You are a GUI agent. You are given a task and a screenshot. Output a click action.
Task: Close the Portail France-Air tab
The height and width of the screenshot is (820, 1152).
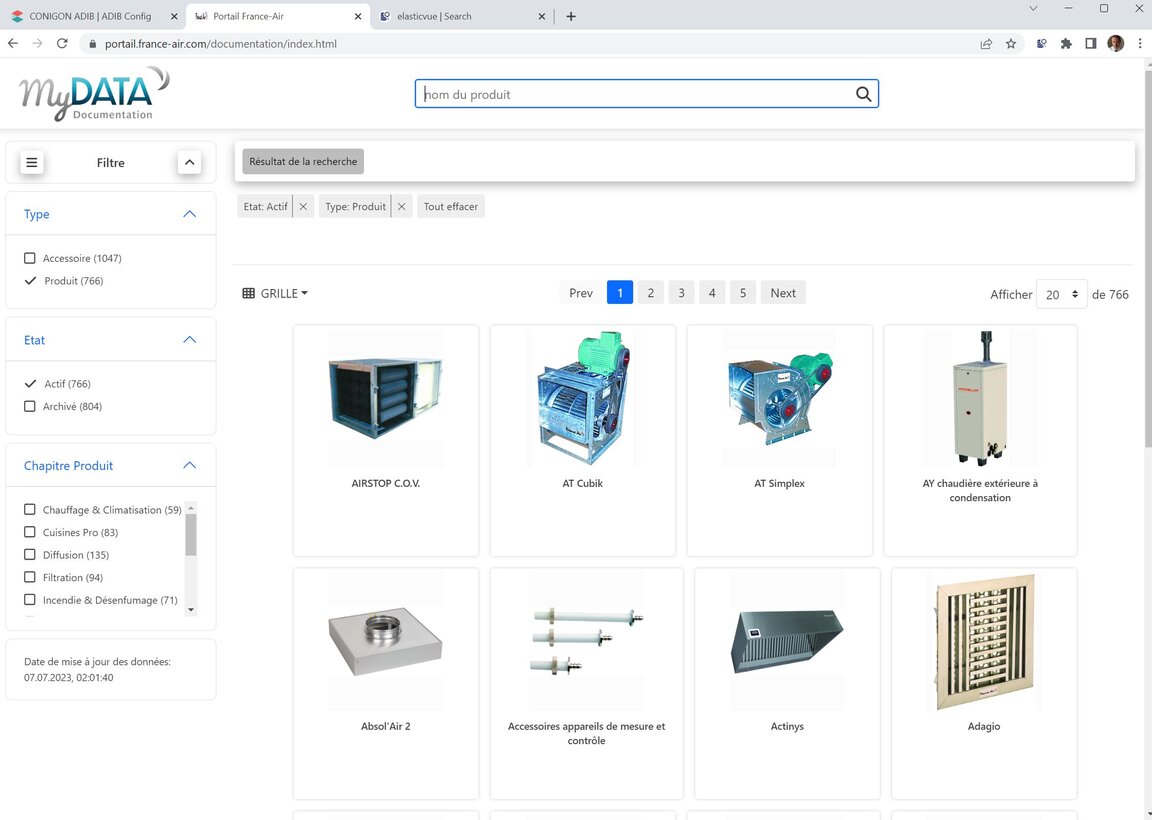point(358,16)
